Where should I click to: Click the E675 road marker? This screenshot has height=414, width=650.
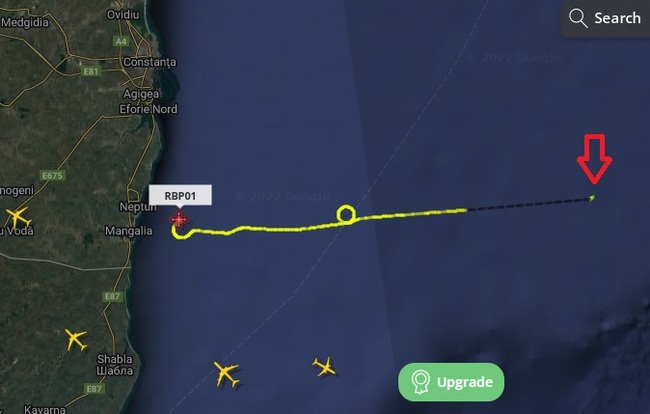click(x=52, y=175)
